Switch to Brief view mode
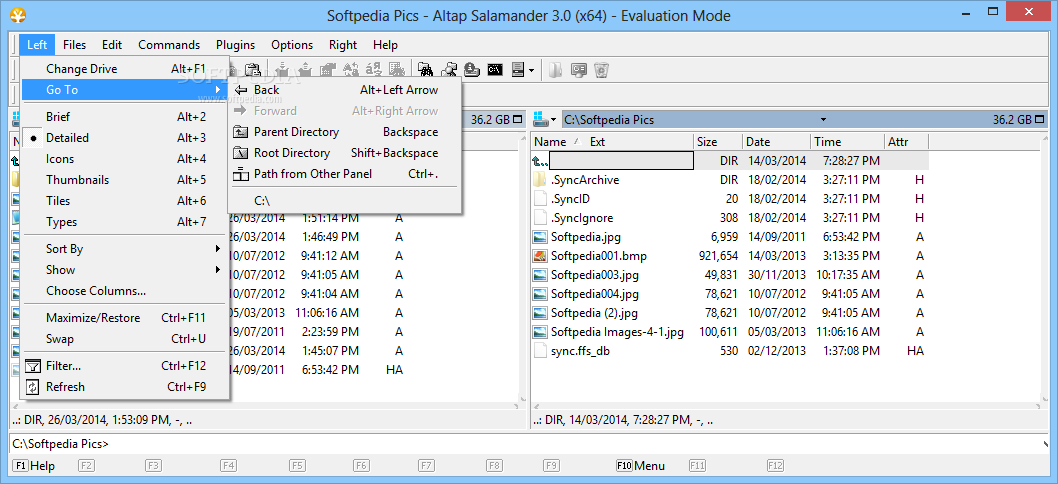The height and width of the screenshot is (484, 1058). [125, 117]
